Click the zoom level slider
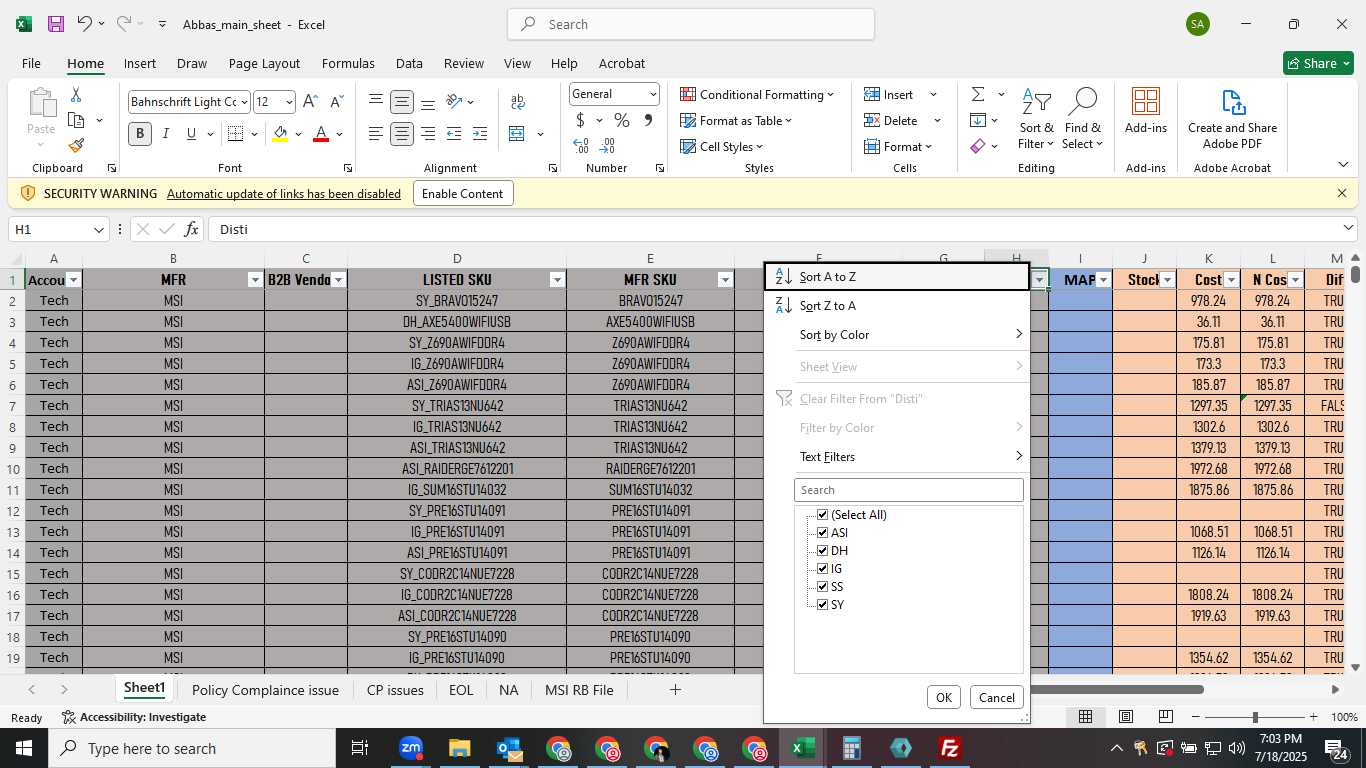 pos(1255,717)
